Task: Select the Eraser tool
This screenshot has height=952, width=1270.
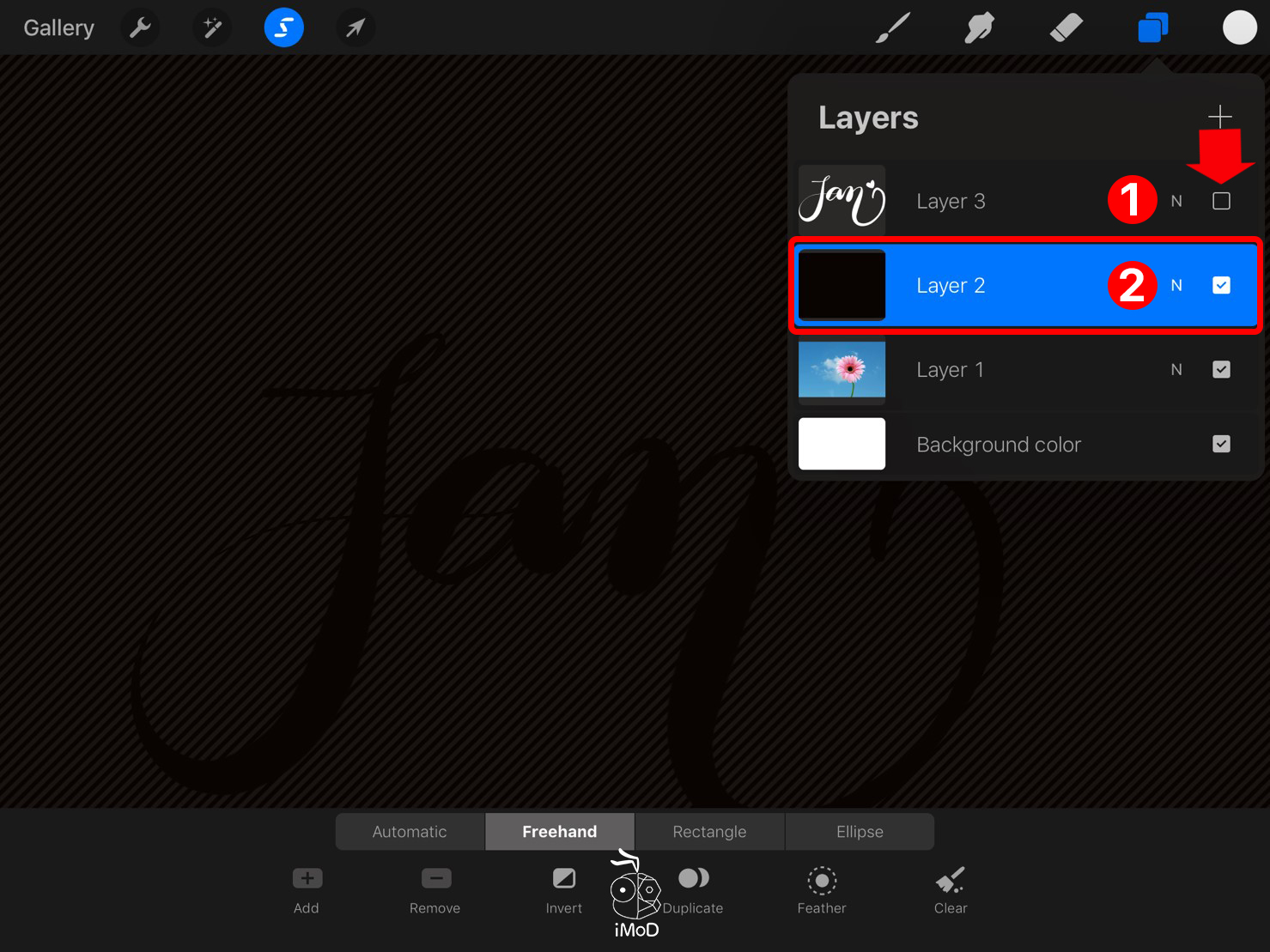Action: point(1066,28)
